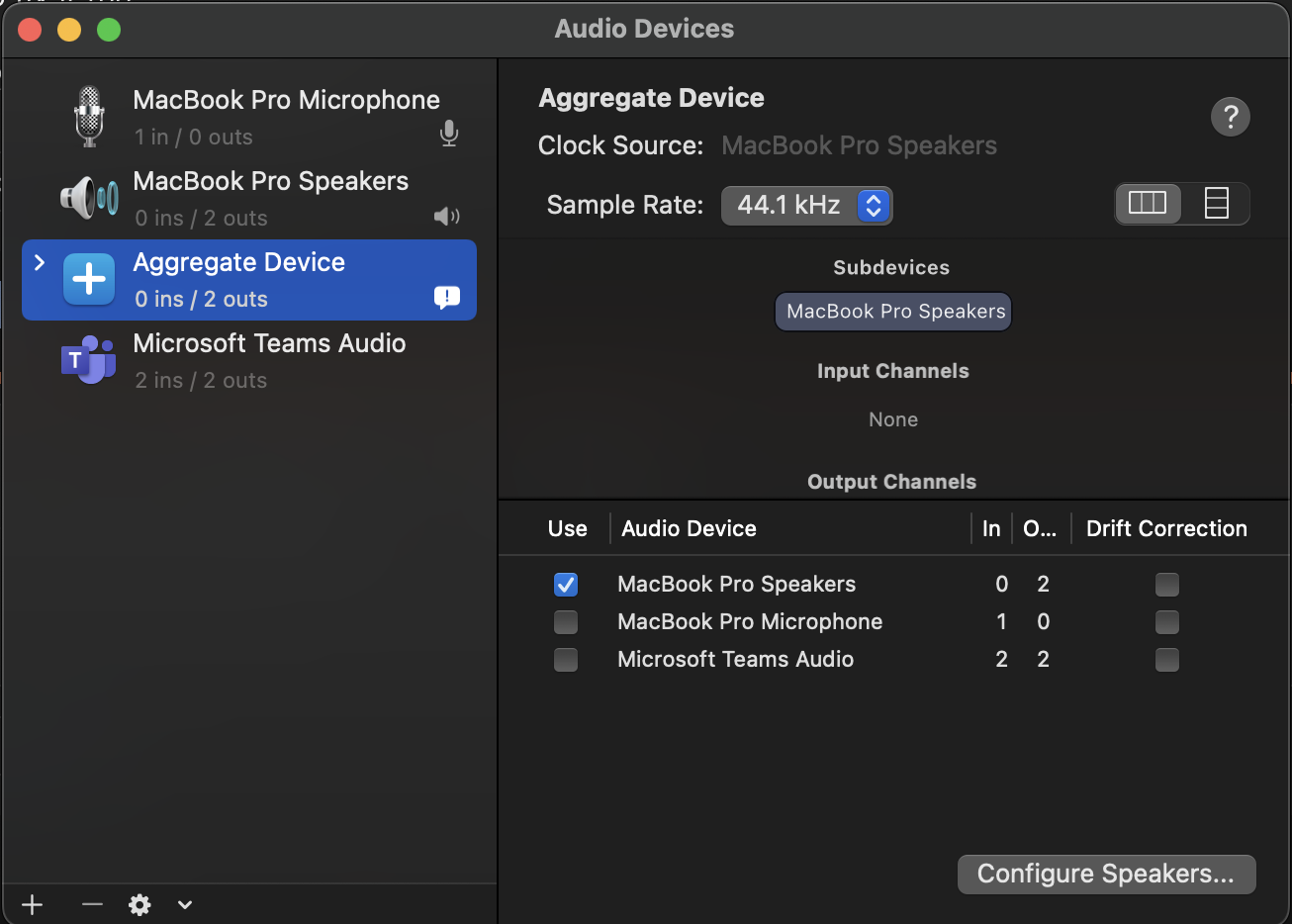Screen dimensions: 1292x924
Task: Click the Audio Device column header
Action: pyautogui.click(x=689, y=528)
